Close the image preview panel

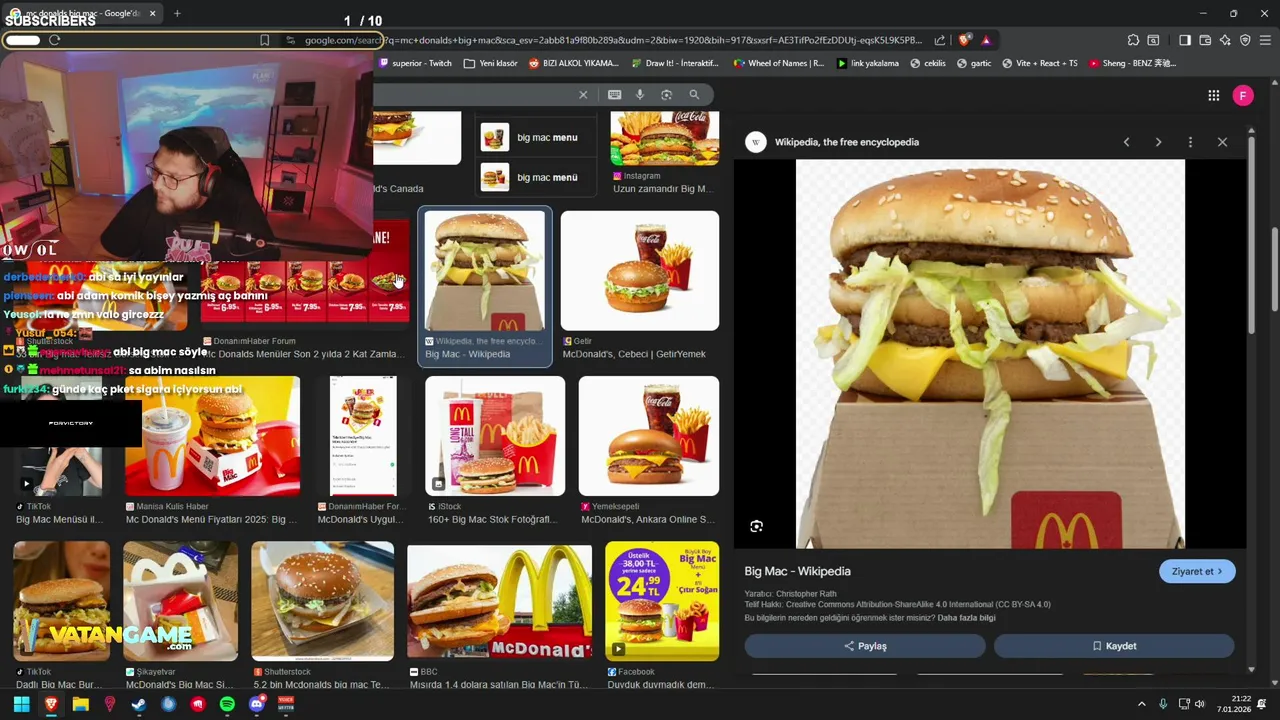pos(1222,142)
